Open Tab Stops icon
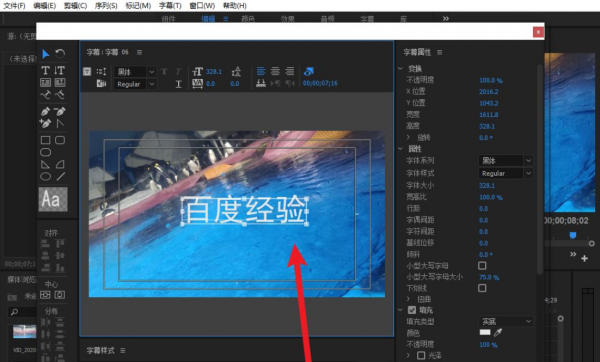The width and height of the screenshot is (600, 362). (x=261, y=83)
